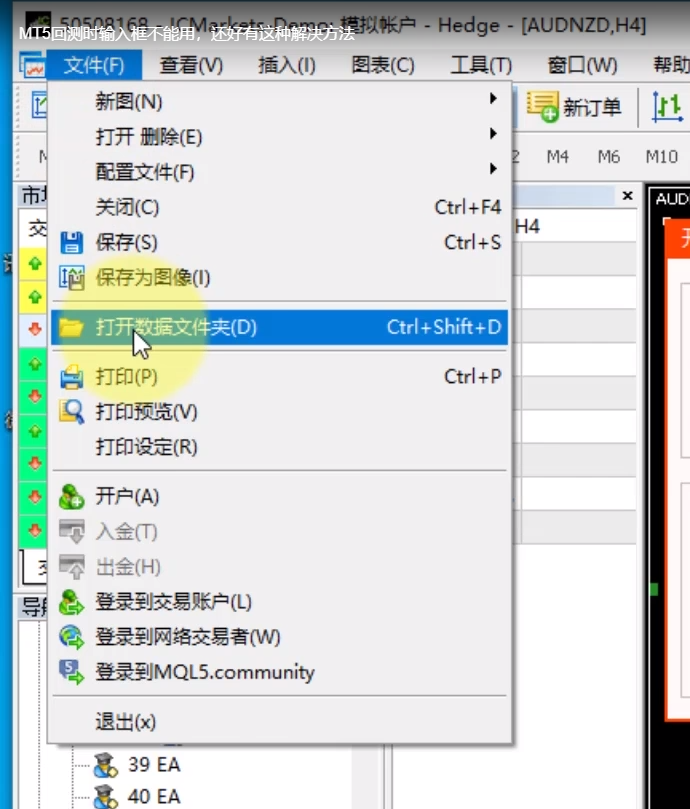
Task: Open the 查看(V) menu
Action: [x=191, y=65]
